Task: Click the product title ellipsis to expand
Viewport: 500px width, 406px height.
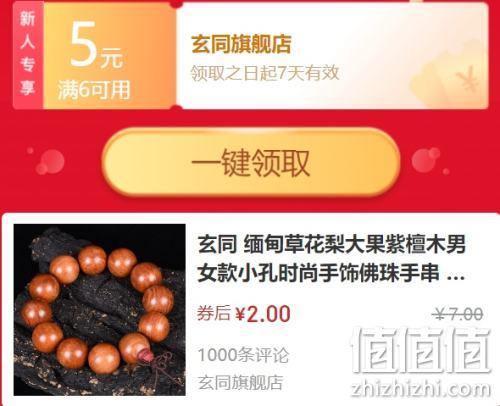Action: pos(455,275)
